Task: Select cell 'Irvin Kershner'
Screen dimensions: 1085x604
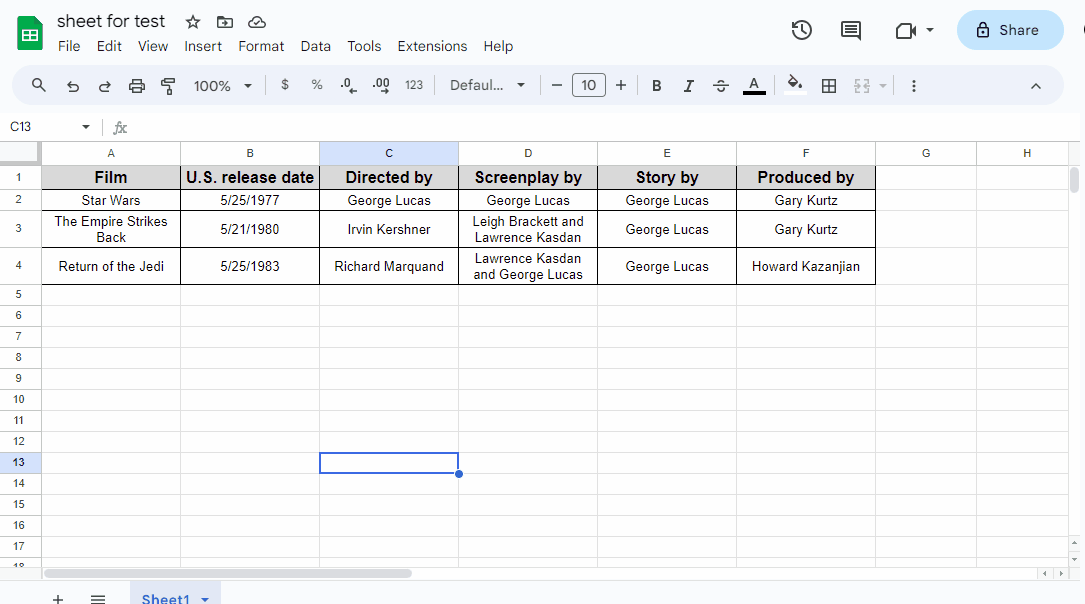Action: pos(389,229)
